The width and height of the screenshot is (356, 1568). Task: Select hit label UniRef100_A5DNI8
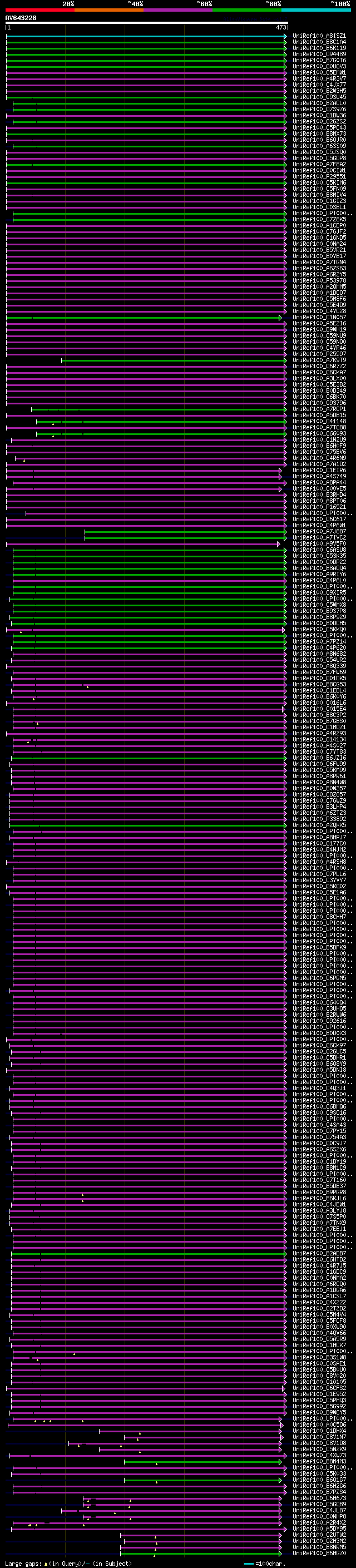319,1070
